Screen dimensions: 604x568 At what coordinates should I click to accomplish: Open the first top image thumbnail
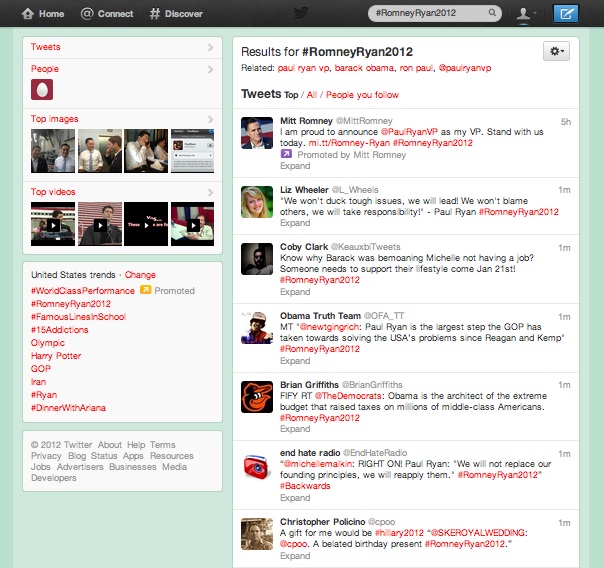click(x=53, y=151)
